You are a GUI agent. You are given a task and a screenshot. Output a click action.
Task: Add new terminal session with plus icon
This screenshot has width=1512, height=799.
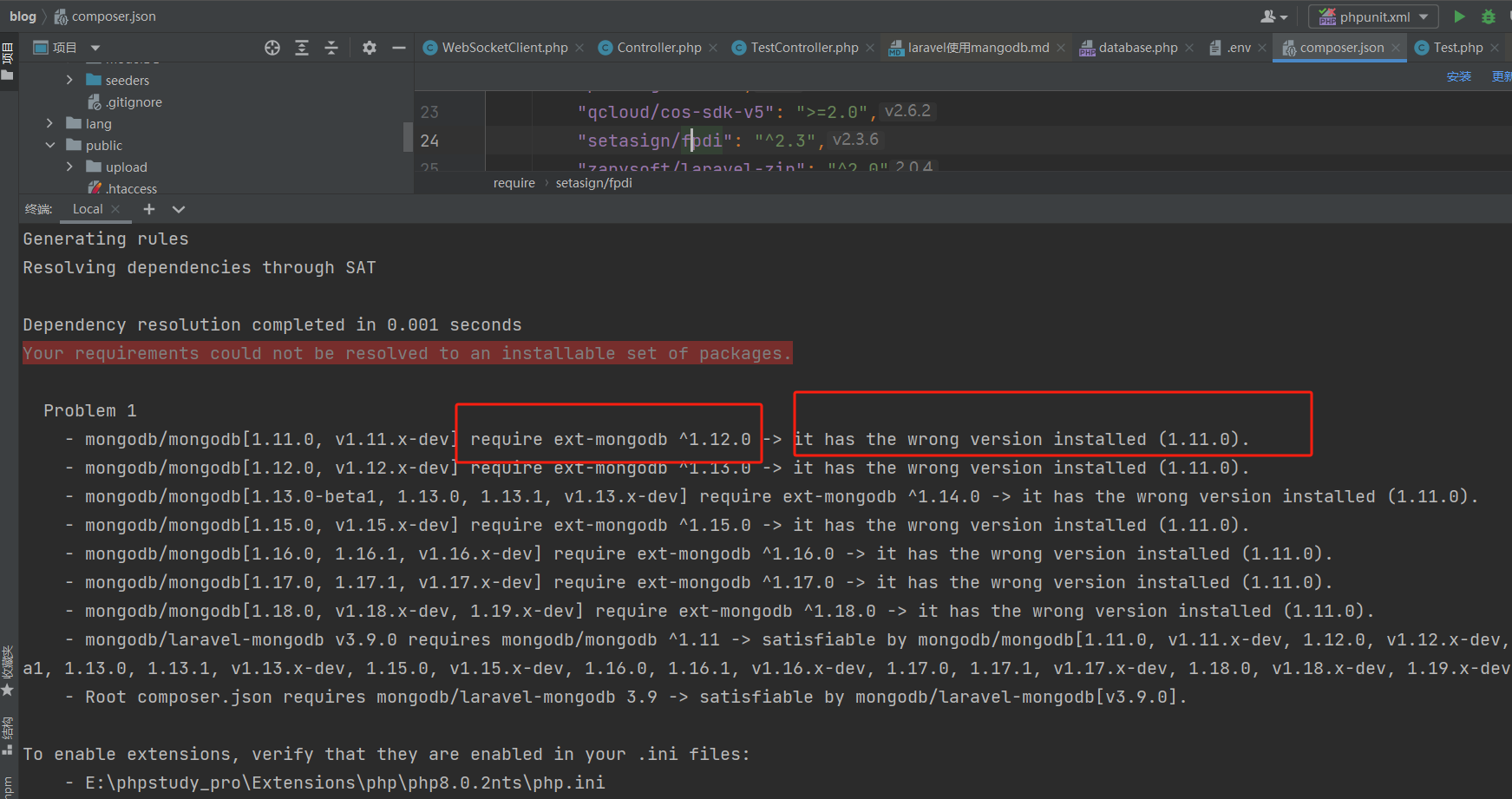(x=149, y=209)
